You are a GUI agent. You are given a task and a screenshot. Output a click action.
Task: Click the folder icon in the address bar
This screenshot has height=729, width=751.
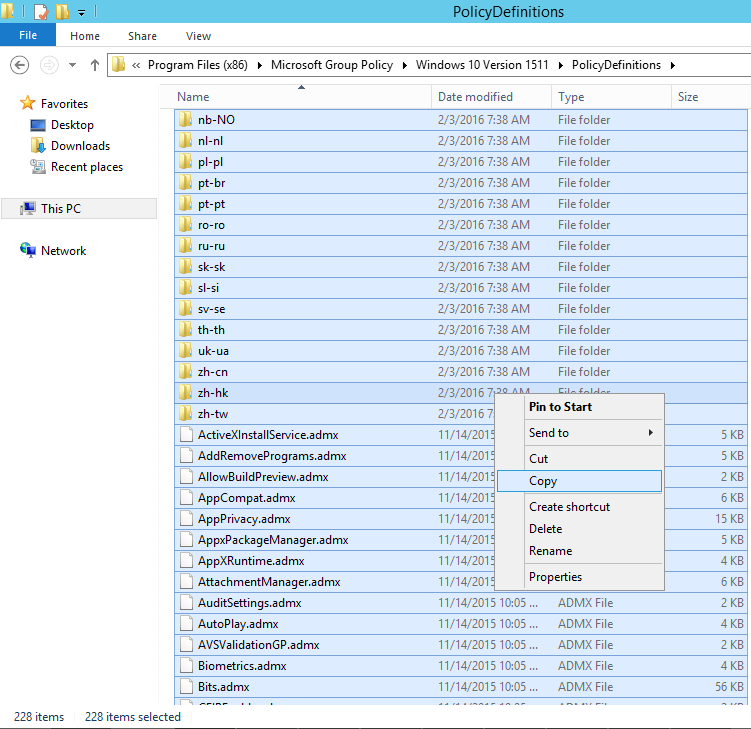click(118, 64)
